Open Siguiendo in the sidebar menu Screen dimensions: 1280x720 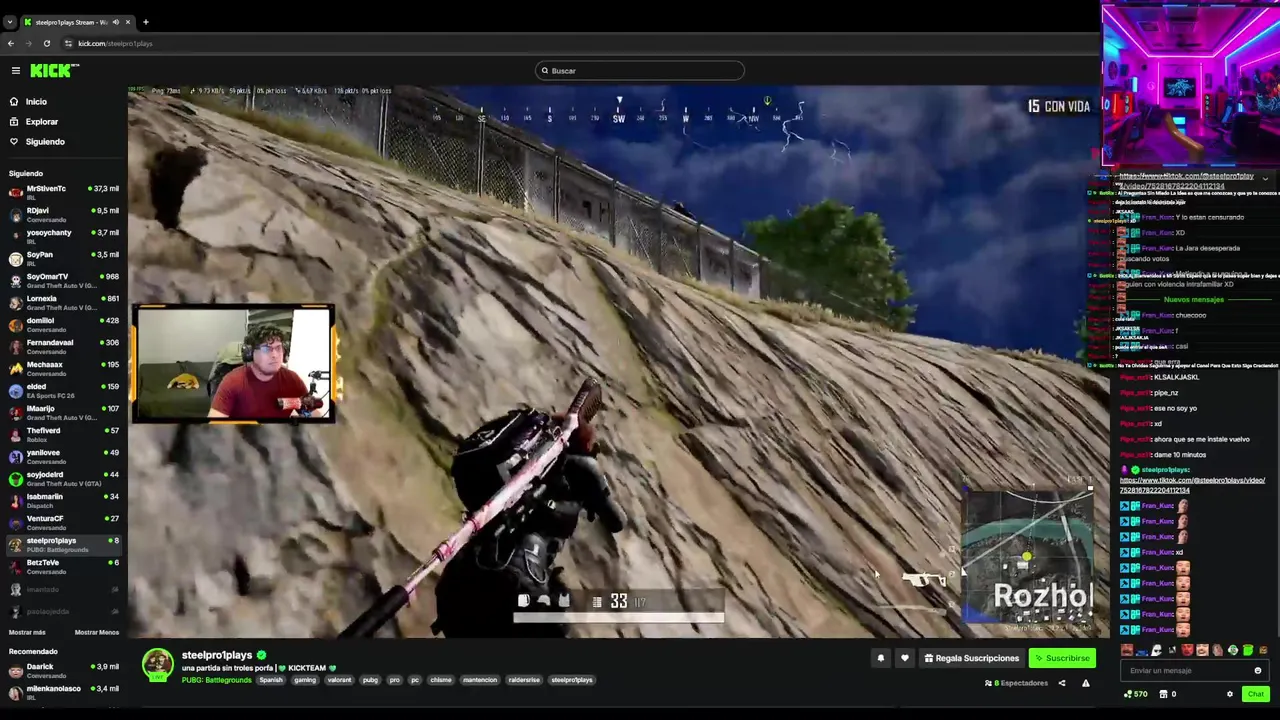45,141
